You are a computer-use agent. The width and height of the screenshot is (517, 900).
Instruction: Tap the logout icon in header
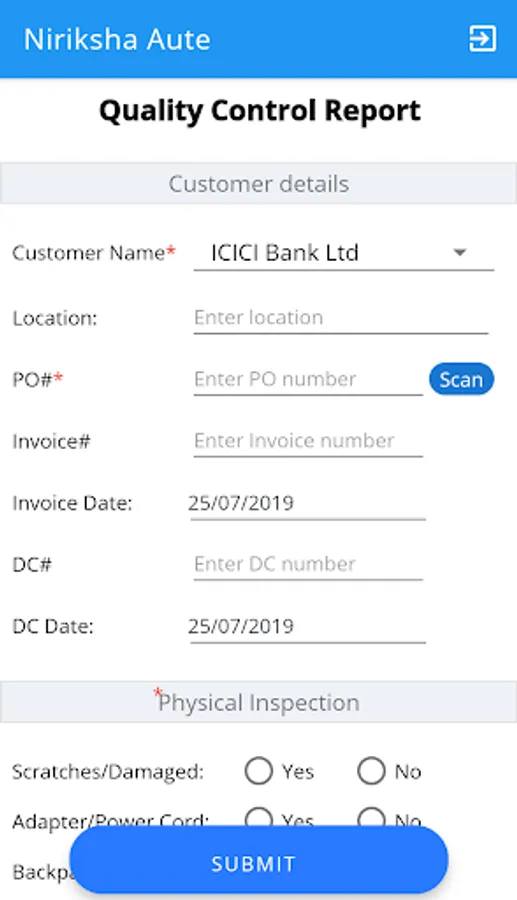point(482,39)
